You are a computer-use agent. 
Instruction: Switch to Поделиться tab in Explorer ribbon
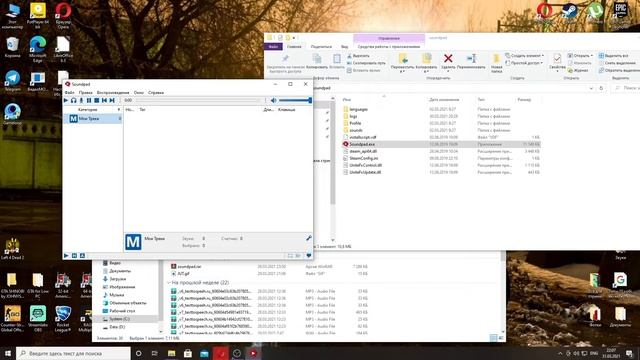coord(321,47)
